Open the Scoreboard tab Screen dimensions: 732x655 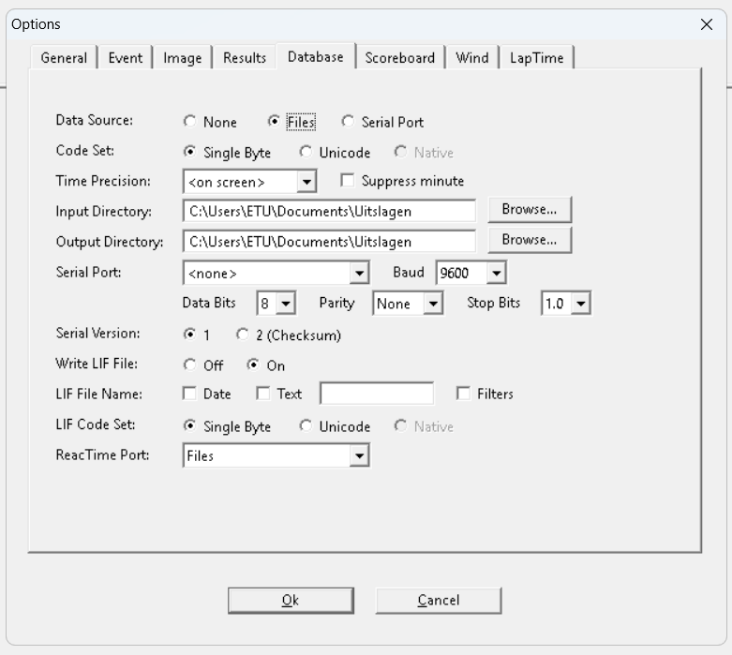point(399,58)
